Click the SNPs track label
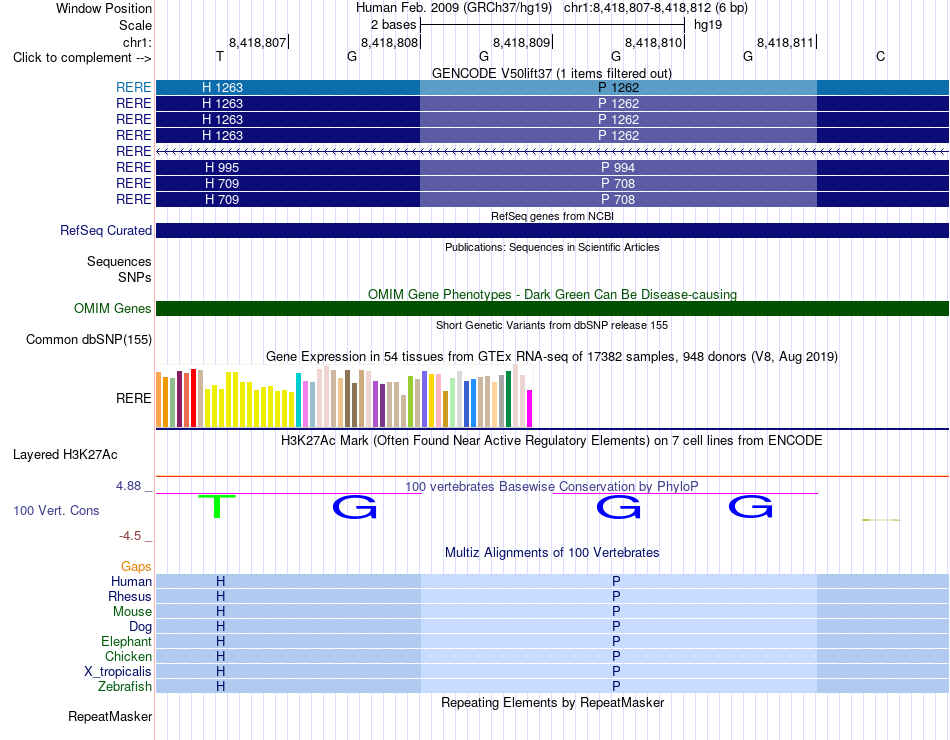Screen dimensions: 950x740 coord(135,277)
